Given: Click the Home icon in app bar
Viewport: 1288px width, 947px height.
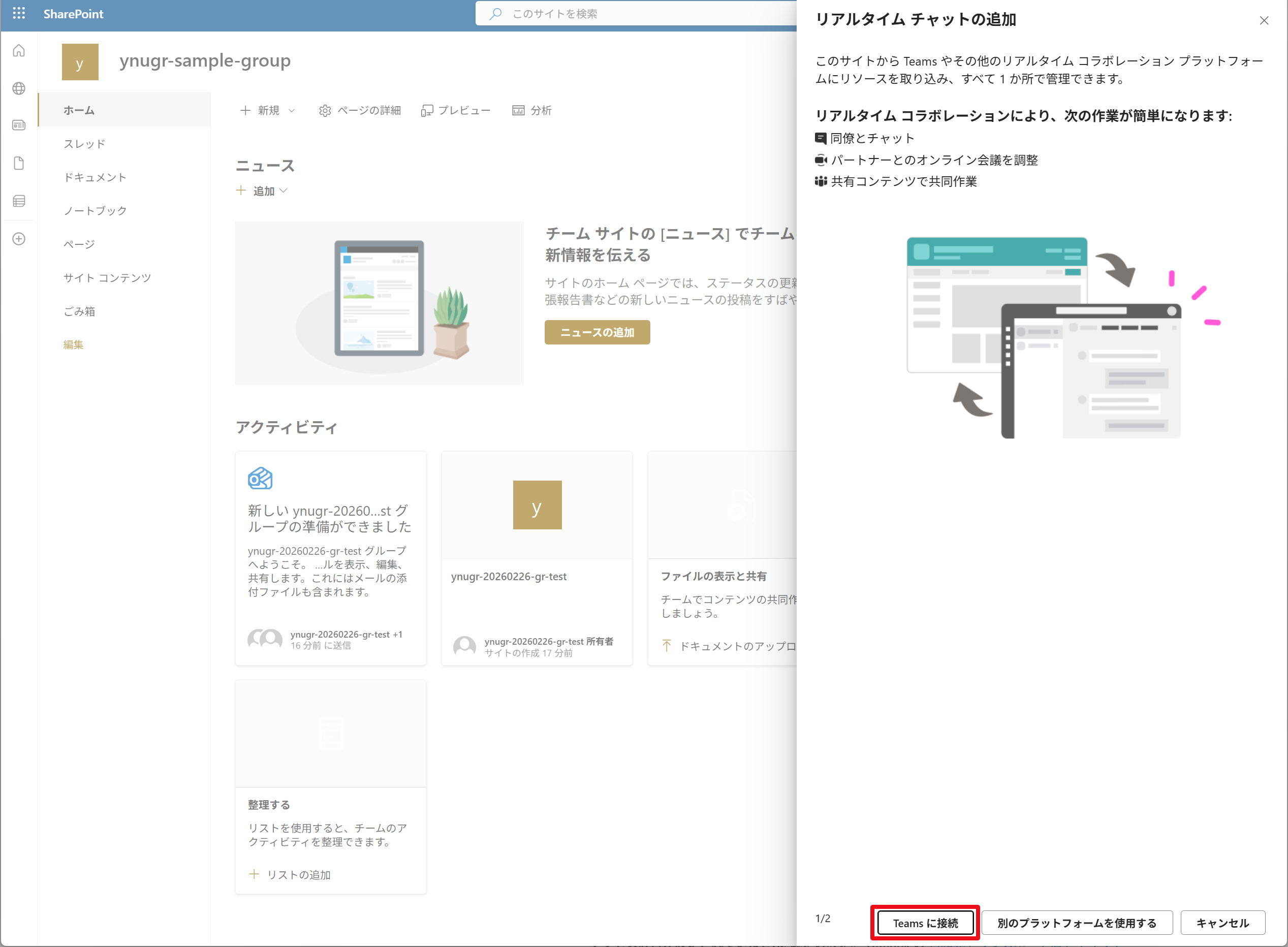Looking at the screenshot, I should (x=19, y=51).
